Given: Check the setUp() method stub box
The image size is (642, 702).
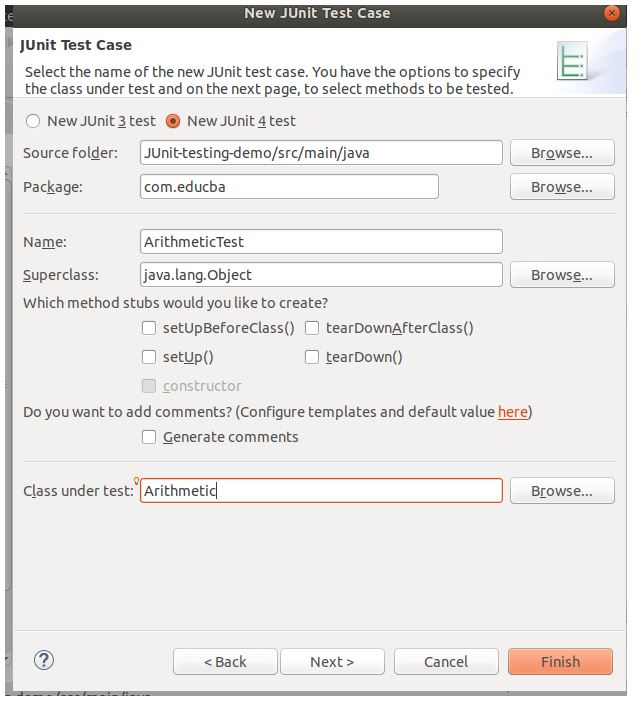Looking at the screenshot, I should click(149, 357).
